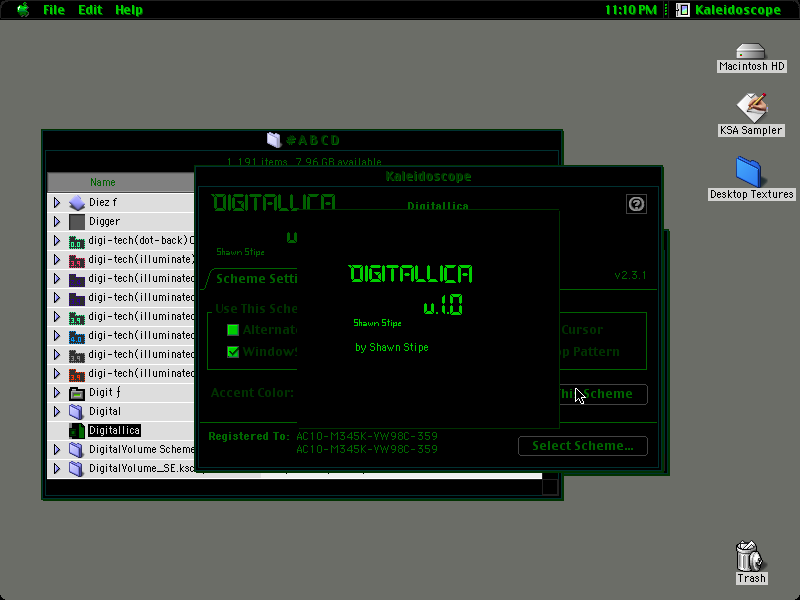The image size is (800, 600).
Task: Uncheck the Windows checkbox in Kaleidoscope
Action: click(x=233, y=352)
